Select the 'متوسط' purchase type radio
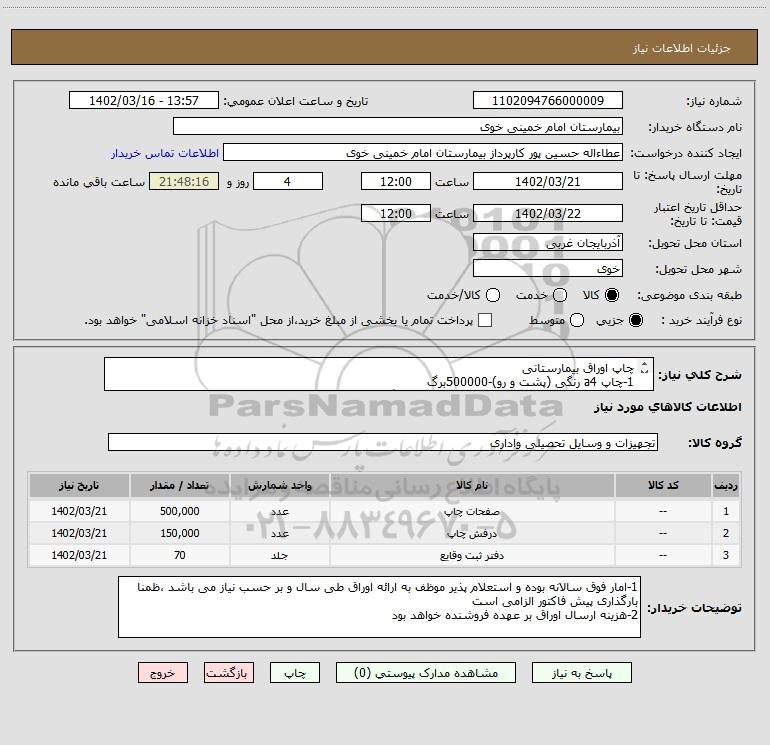Image resolution: width=770 pixels, height=745 pixels. tap(577, 321)
